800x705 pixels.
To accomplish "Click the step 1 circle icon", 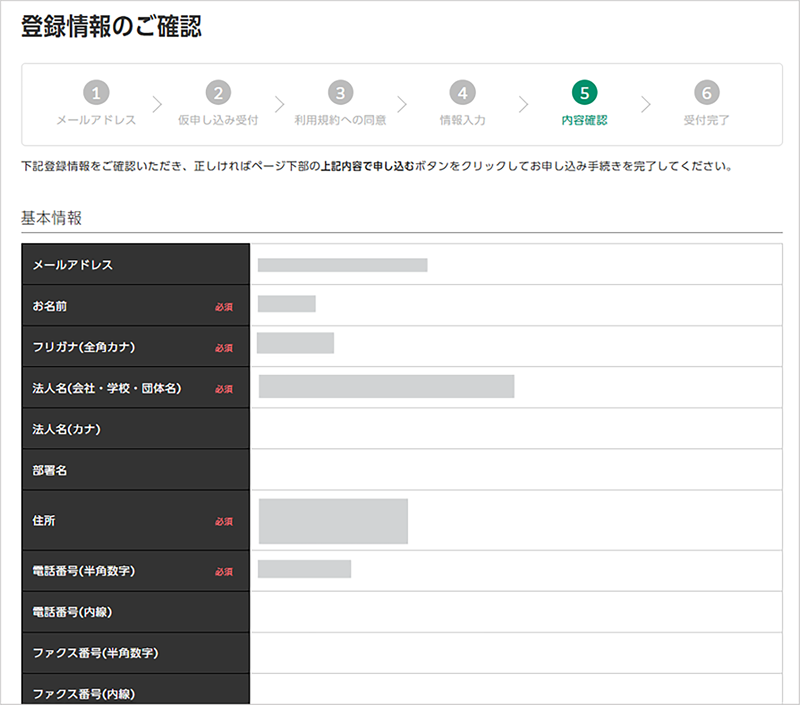I will click(x=96, y=93).
